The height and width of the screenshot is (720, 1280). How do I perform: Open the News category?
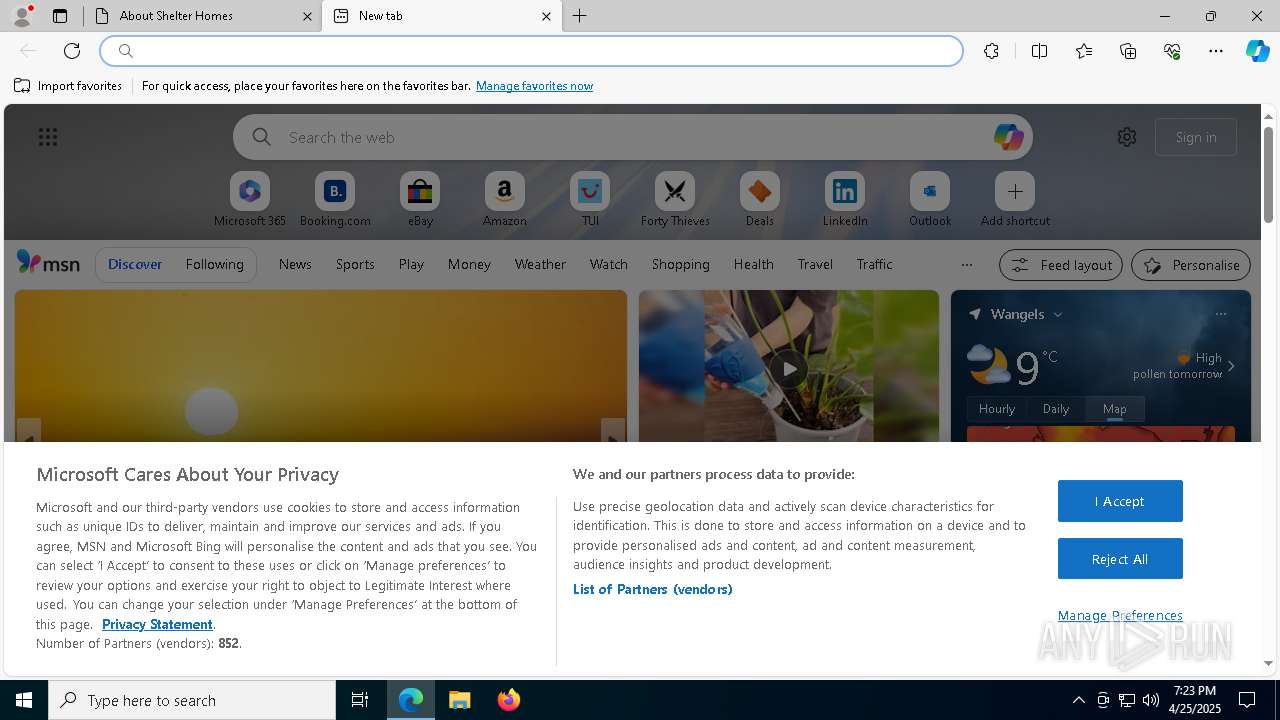[x=295, y=264]
